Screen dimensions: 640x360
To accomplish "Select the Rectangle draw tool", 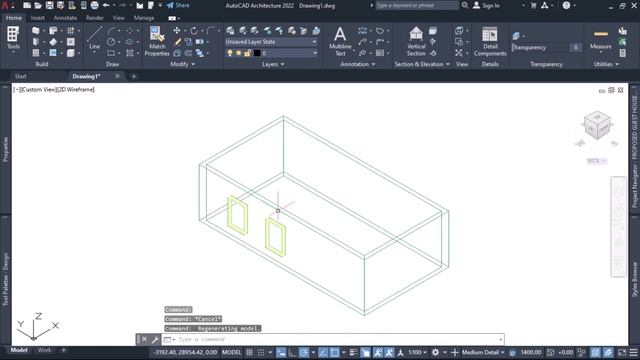I will tap(111, 53).
